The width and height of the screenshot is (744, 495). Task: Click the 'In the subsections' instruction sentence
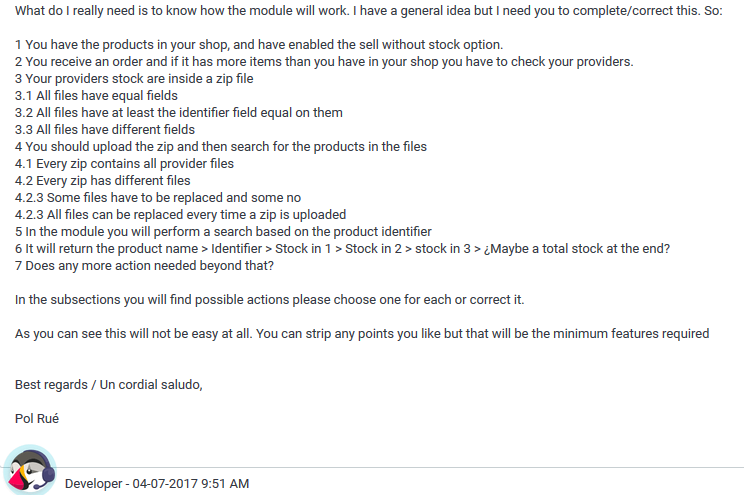pos(269,299)
